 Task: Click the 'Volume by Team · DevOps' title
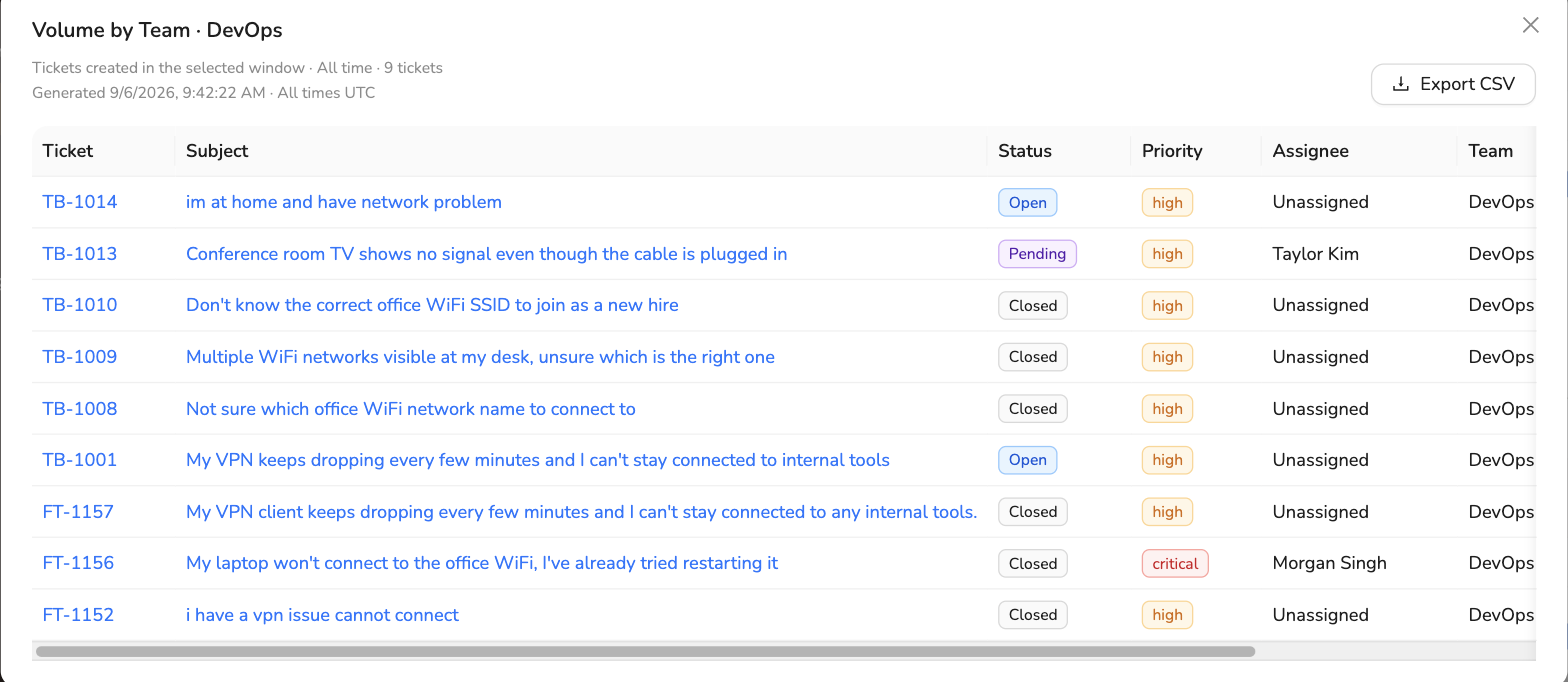pyautogui.click(x=157, y=30)
